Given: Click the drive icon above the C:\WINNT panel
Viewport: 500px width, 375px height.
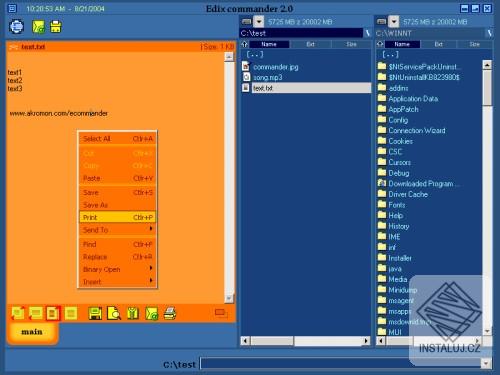Looking at the screenshot, I should [x=382, y=22].
